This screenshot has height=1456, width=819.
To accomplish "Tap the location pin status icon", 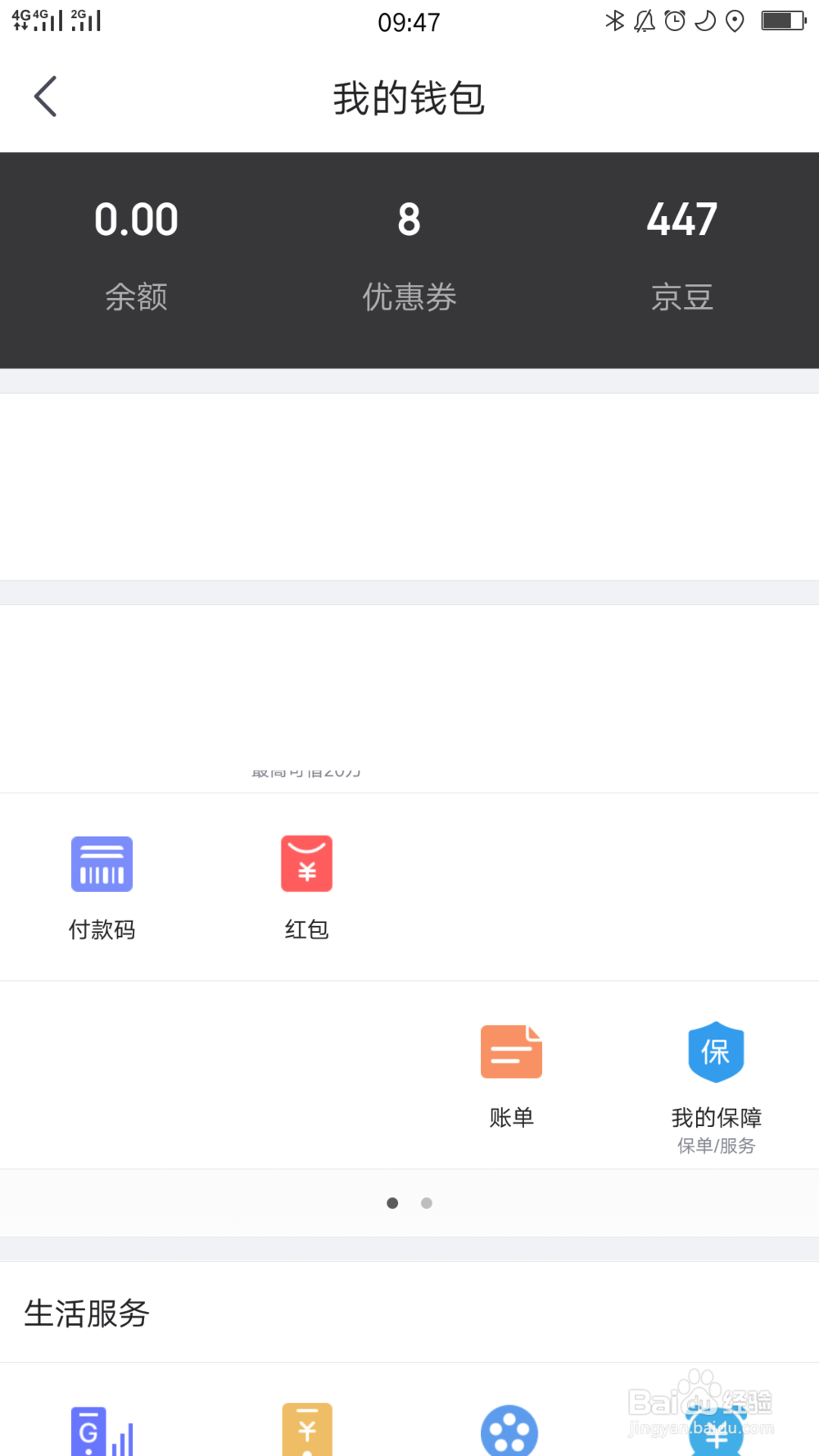I will tap(735, 21).
